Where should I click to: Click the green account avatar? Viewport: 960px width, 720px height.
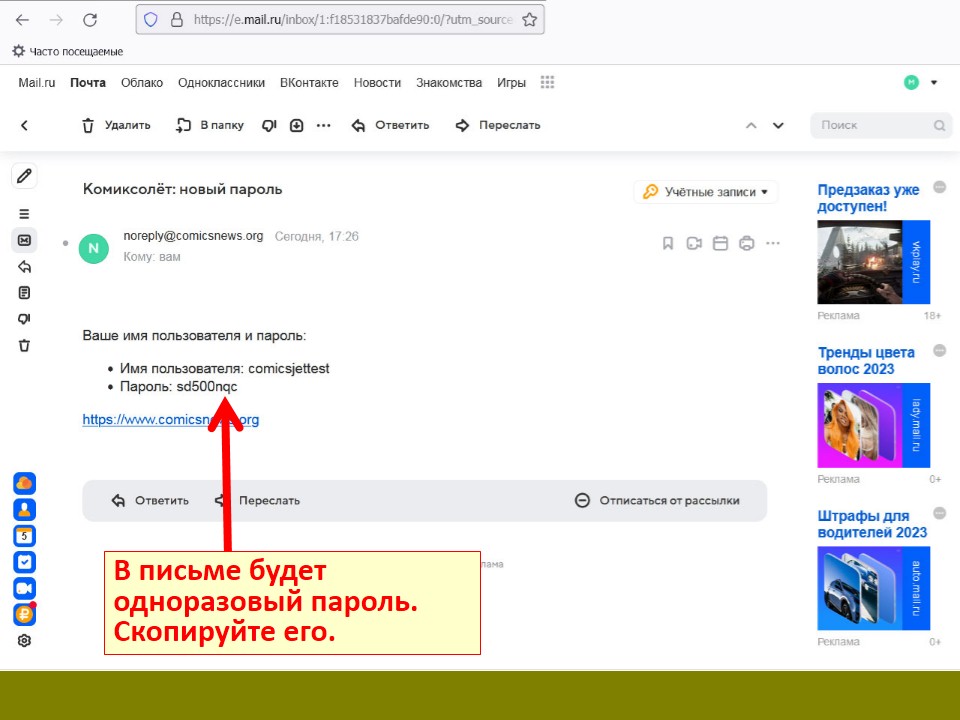911,82
